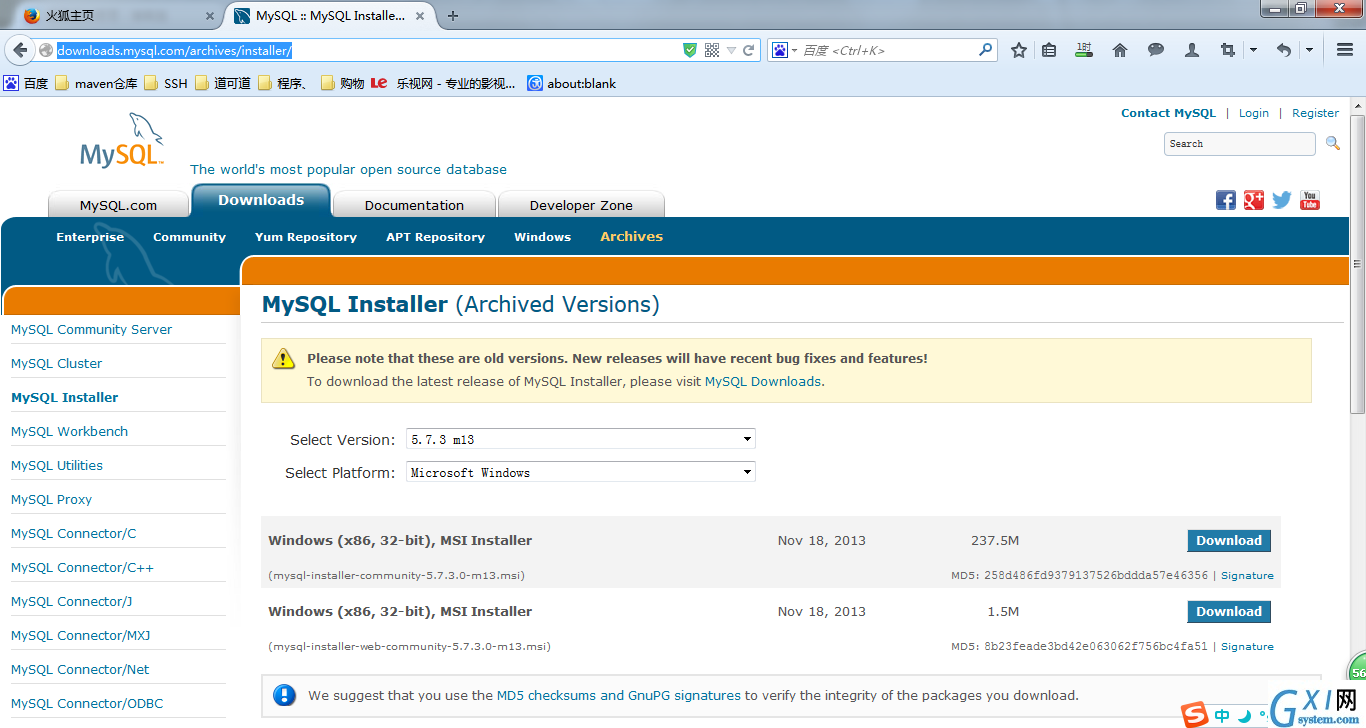Open the user account silhouette icon
The width and height of the screenshot is (1366, 728).
click(1192, 50)
